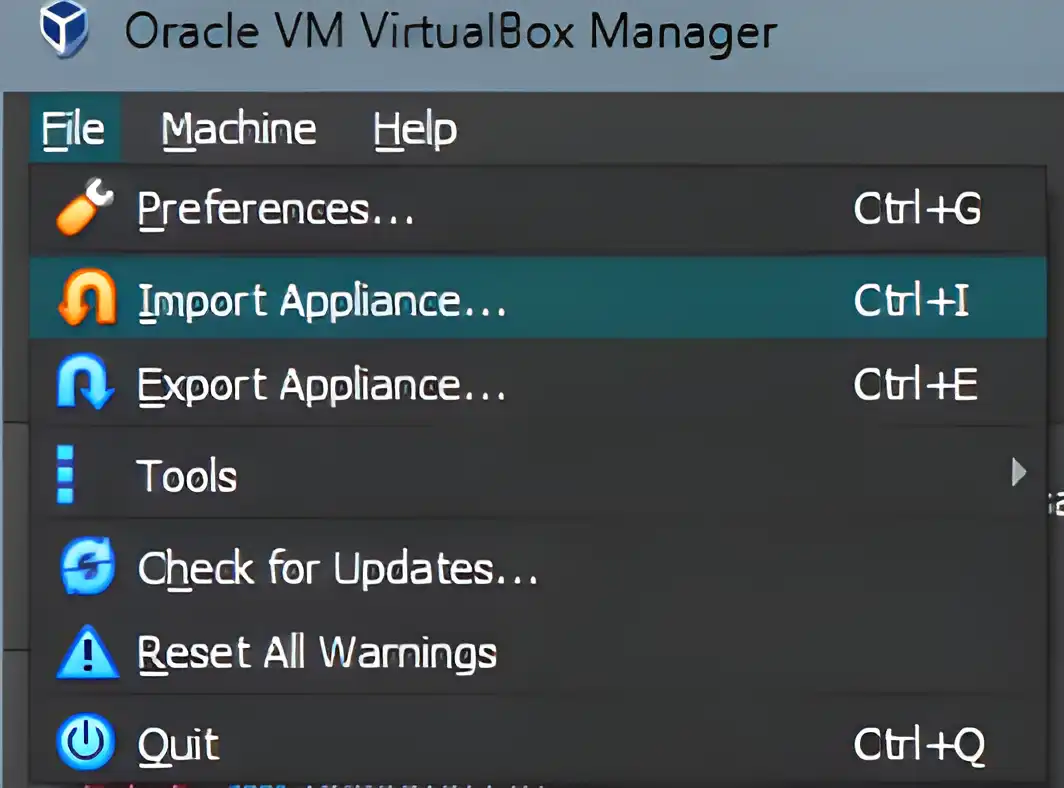
Task: Open the File menu
Action: point(74,129)
